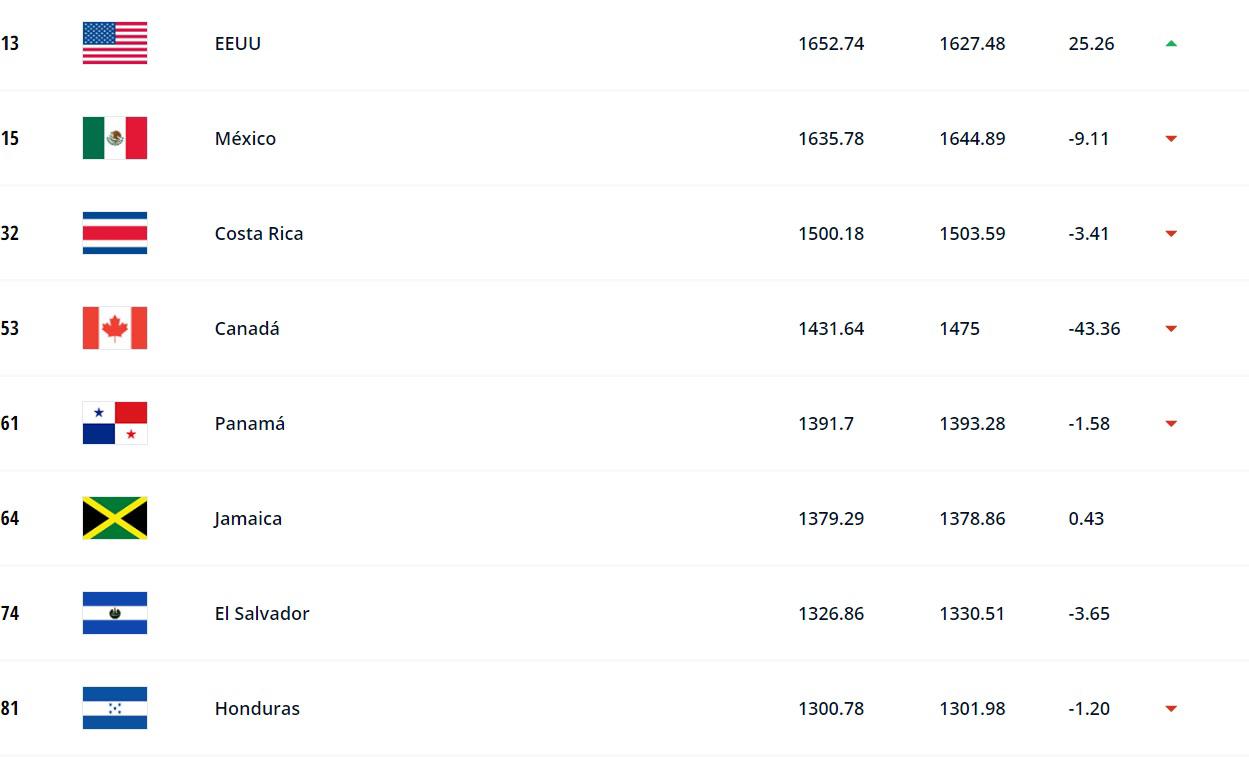The image size is (1249, 764).
Task: Click the United States flag icon
Action: [115, 43]
